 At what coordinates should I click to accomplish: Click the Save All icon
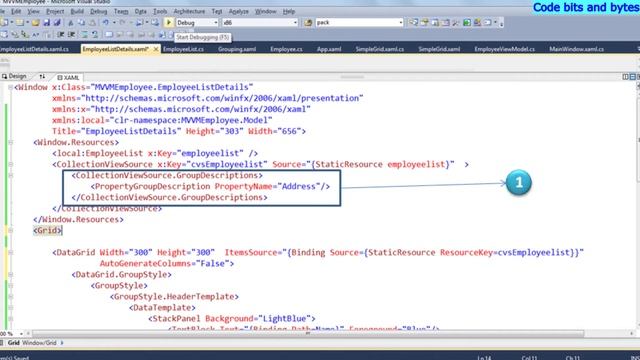tap(57, 22)
